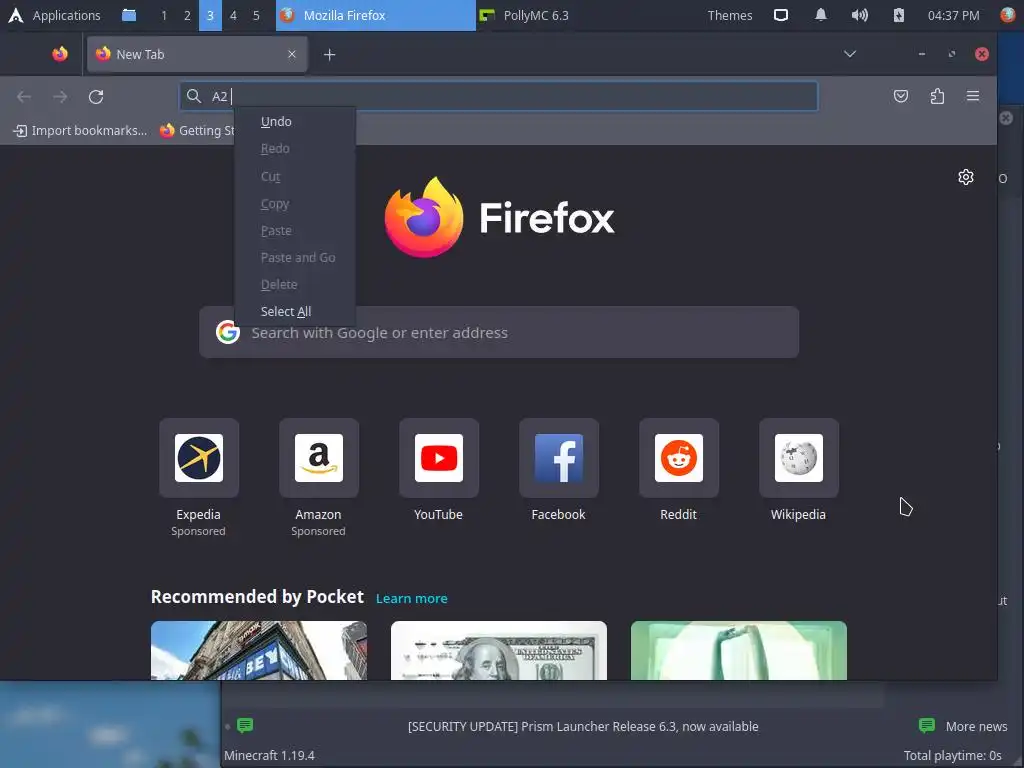Click the Themes item in the panel
The image size is (1024, 768).
point(730,15)
